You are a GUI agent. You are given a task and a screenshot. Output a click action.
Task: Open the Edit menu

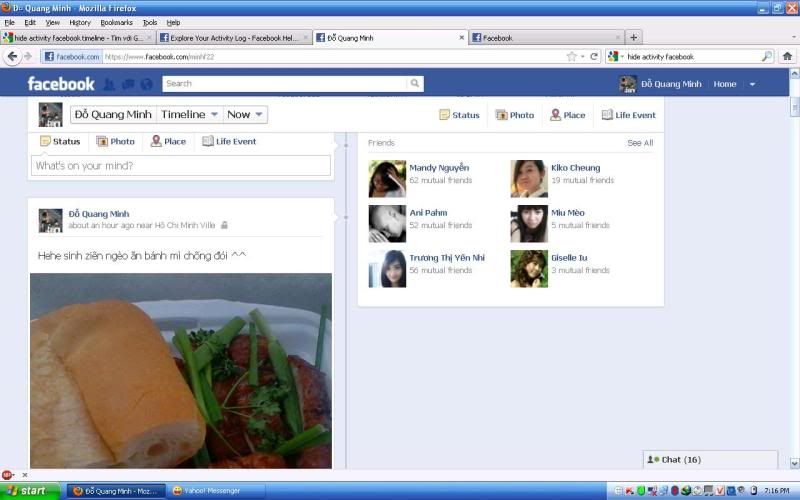point(30,22)
